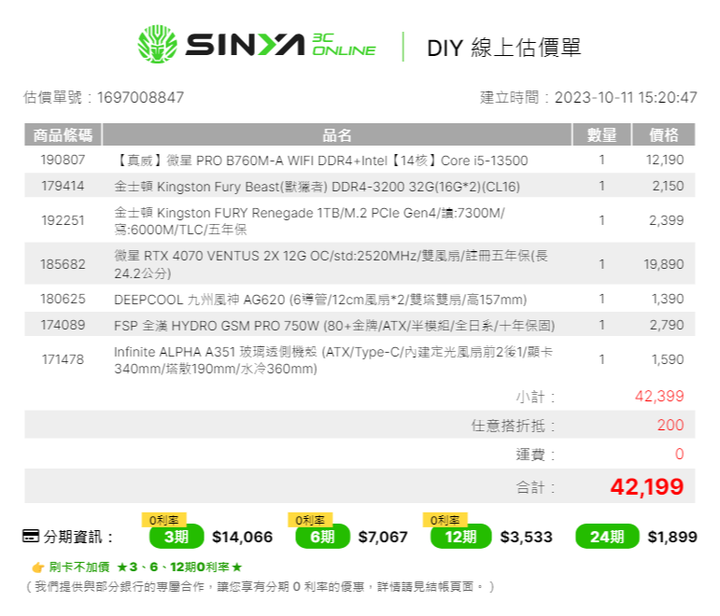Click the RTX 4070 VENTUS 2X item name

tap(331, 264)
